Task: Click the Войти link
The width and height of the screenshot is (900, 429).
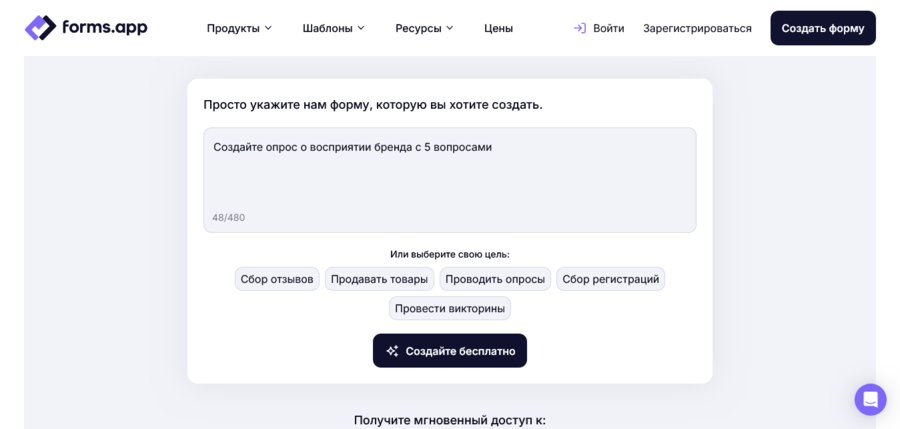Action: coord(608,28)
